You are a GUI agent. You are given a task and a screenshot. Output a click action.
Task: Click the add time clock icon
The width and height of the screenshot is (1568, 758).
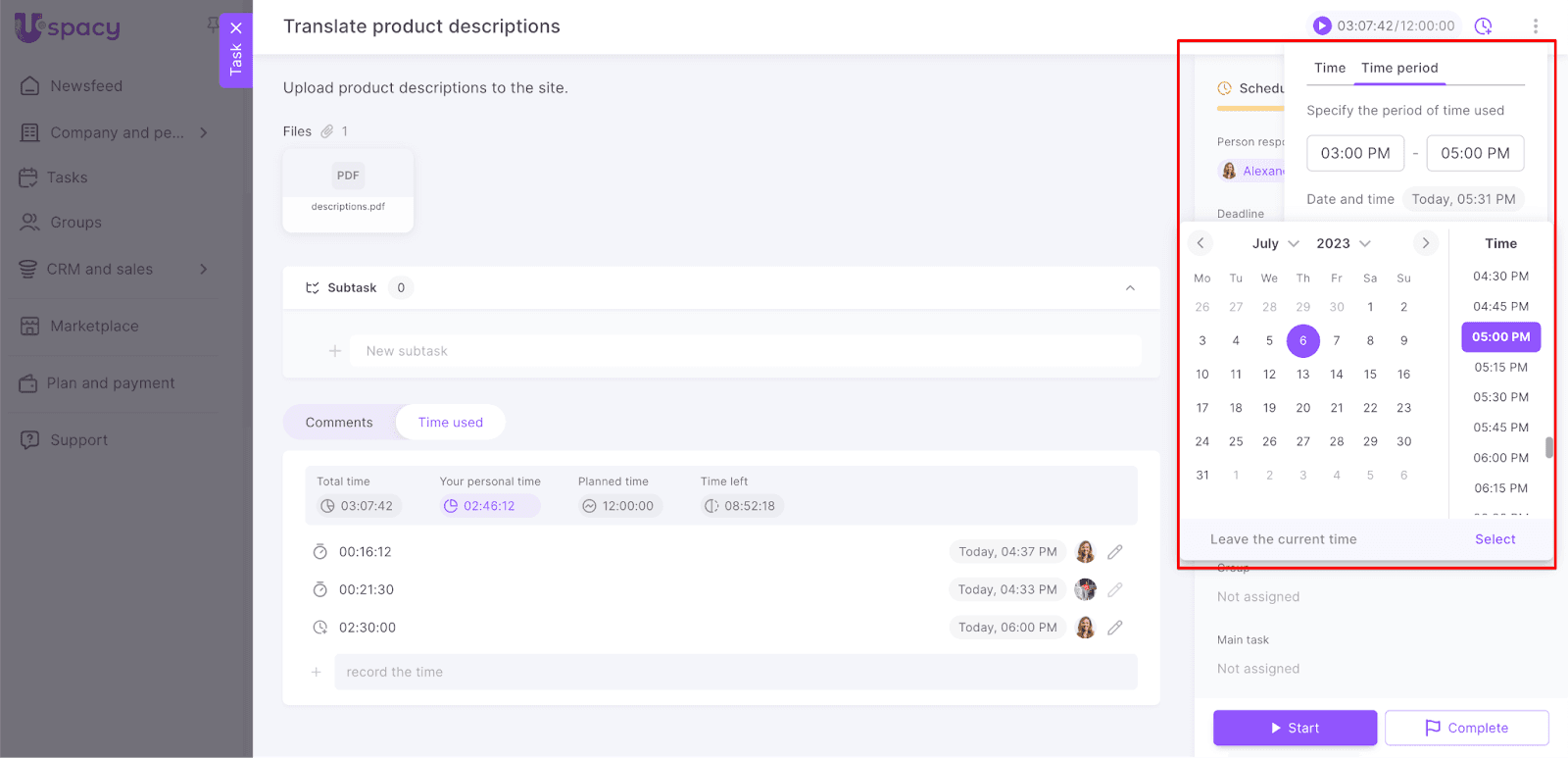click(1484, 26)
